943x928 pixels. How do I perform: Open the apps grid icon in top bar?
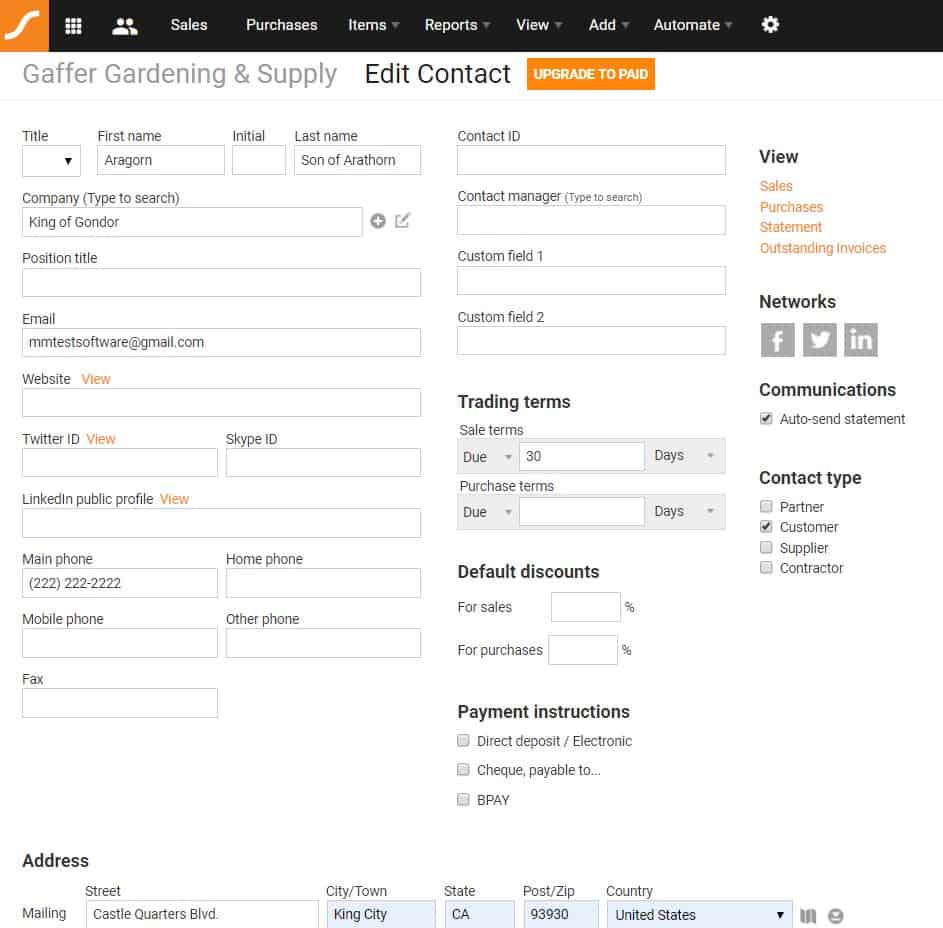point(73,25)
